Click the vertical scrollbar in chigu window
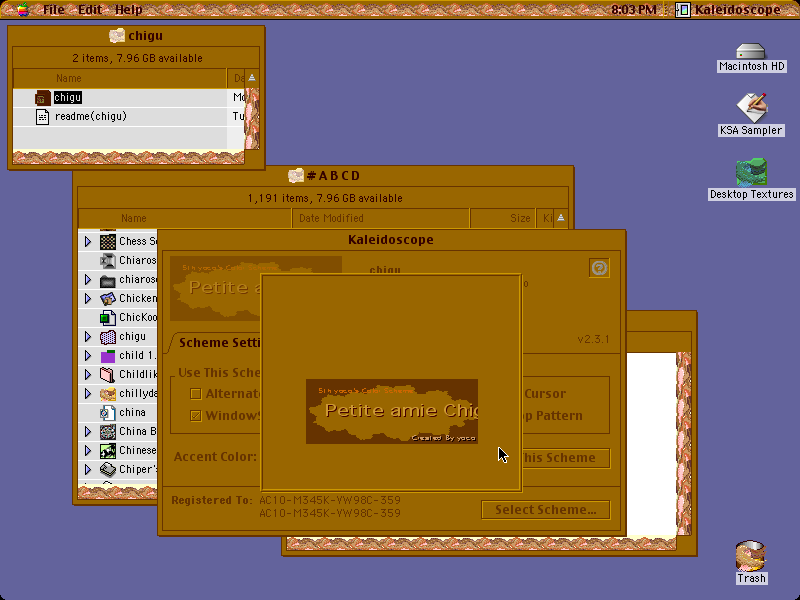Screen dimensions: 800x600 pyautogui.click(x=252, y=118)
